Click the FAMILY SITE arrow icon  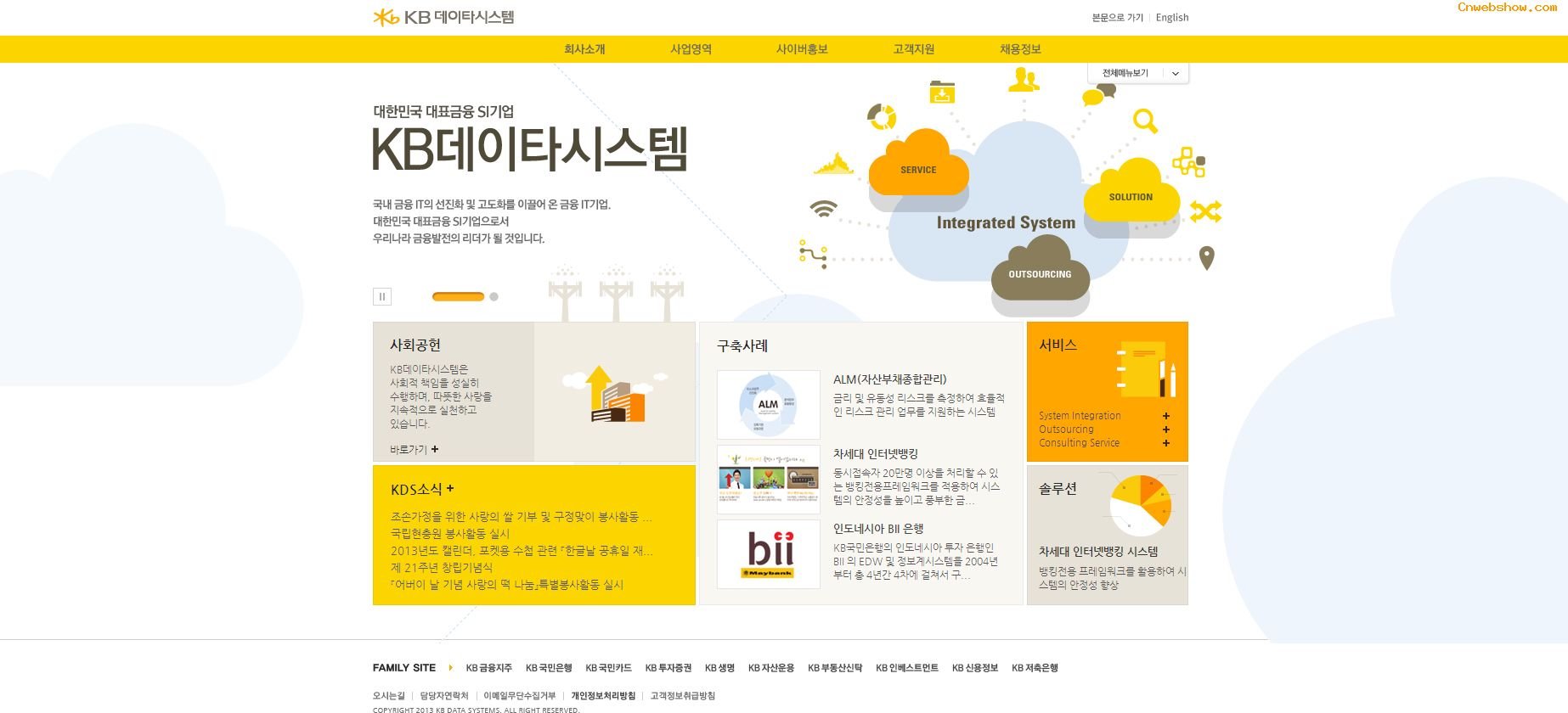(x=450, y=668)
